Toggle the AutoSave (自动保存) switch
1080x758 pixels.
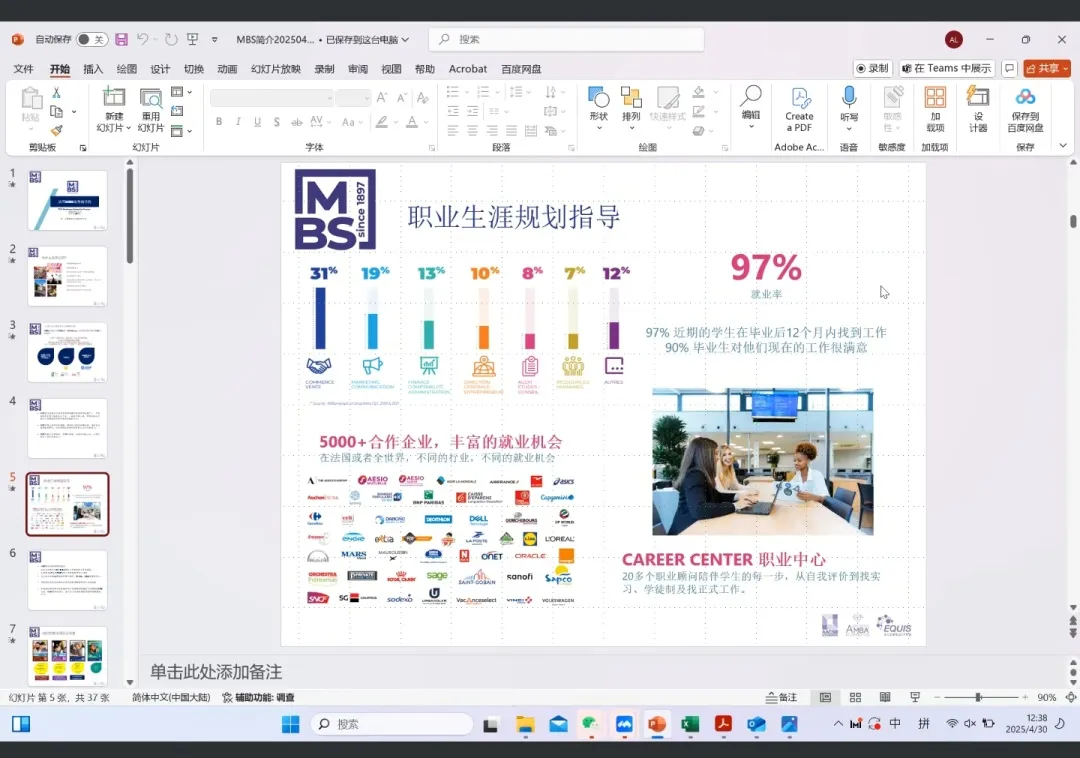[x=92, y=40]
